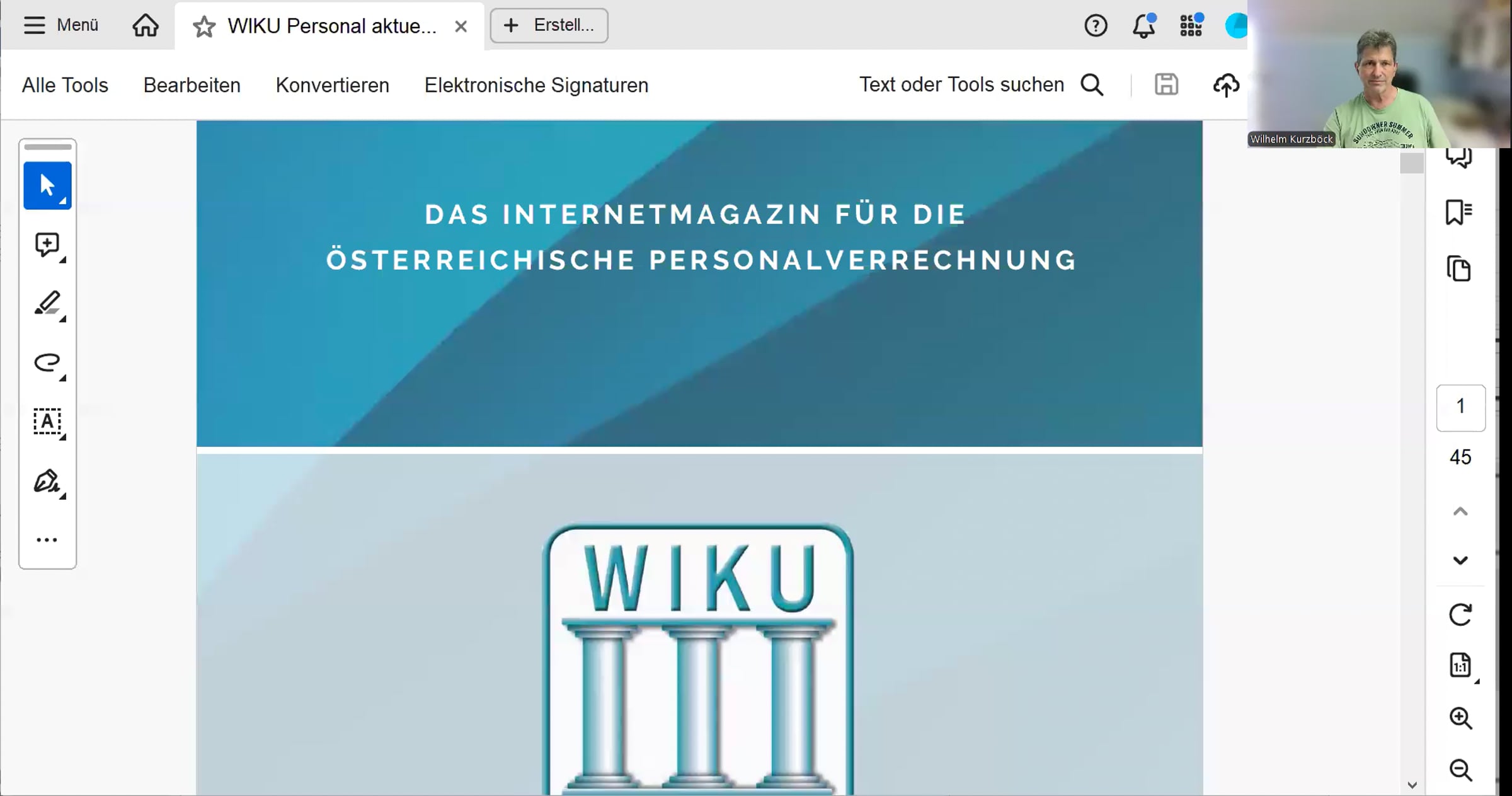Screen dimensions: 1512x796
Task: Open the Konvertieren menu
Action: pyautogui.click(x=333, y=85)
